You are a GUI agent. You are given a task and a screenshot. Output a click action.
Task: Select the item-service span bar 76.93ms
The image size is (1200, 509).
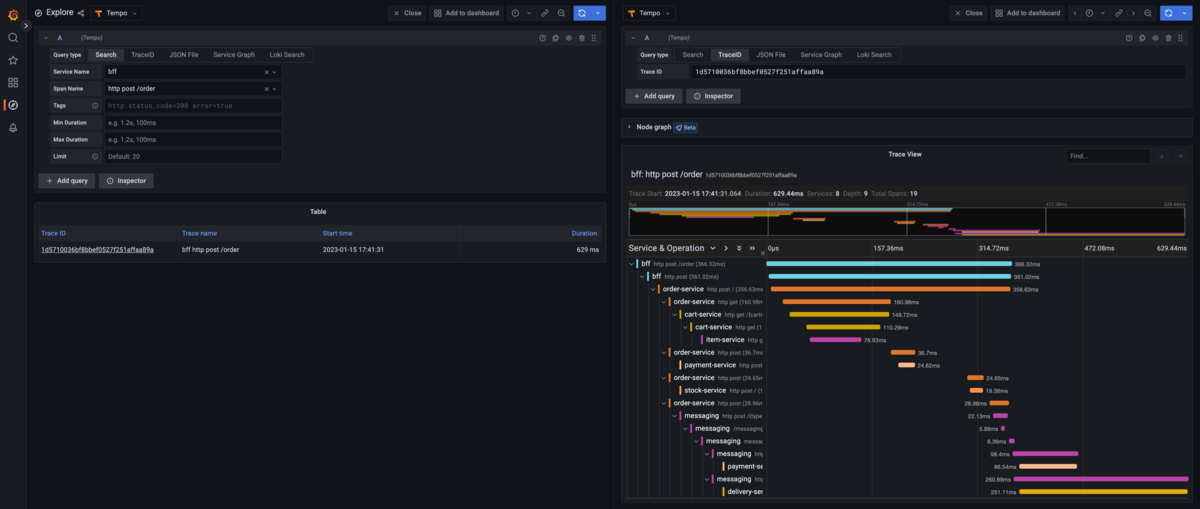tap(835, 339)
